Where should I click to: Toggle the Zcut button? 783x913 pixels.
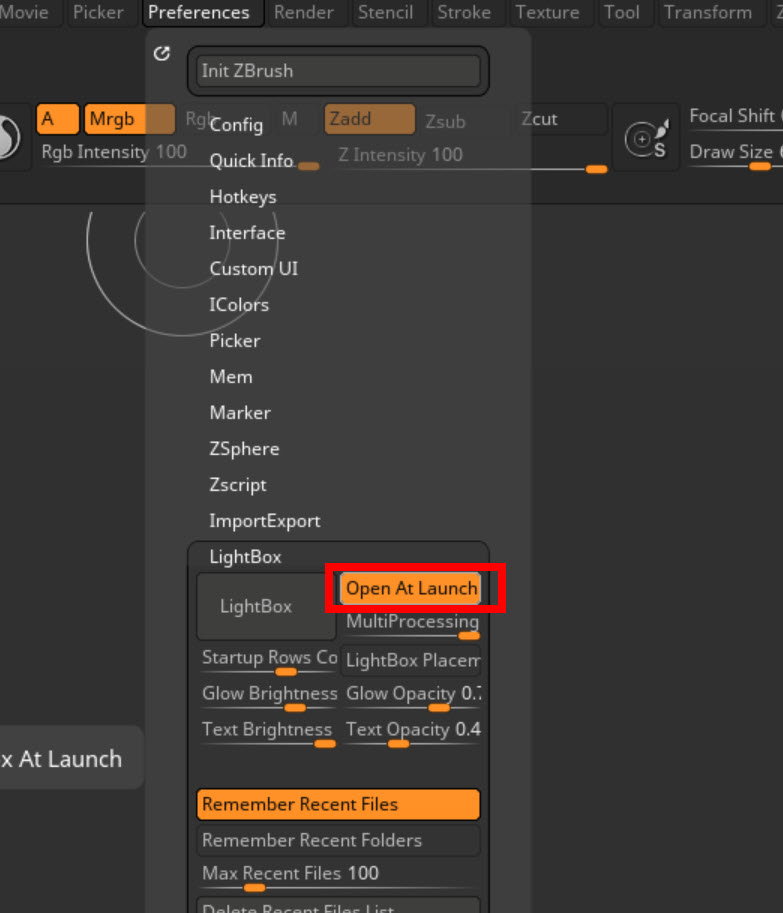561,119
